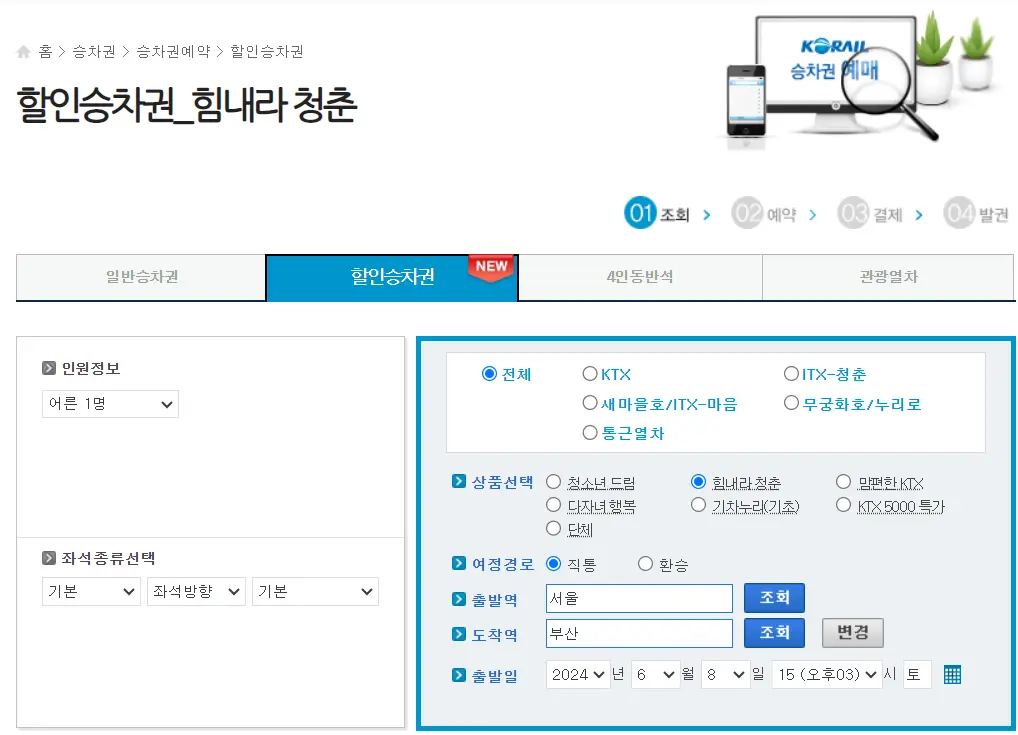Image resolution: width=1018 pixels, height=735 pixels.
Task: Click the 도착역 blue arrow icon
Action: [x=459, y=634]
